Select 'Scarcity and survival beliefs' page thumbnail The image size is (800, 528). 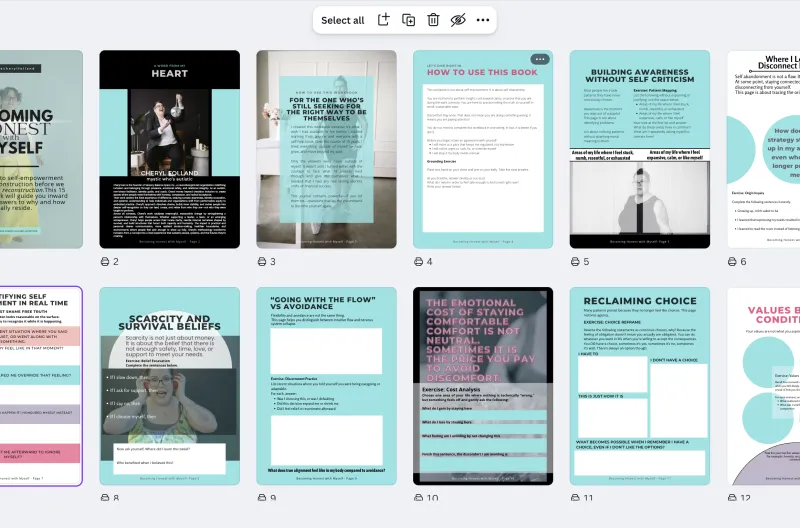pyautogui.click(x=169, y=386)
